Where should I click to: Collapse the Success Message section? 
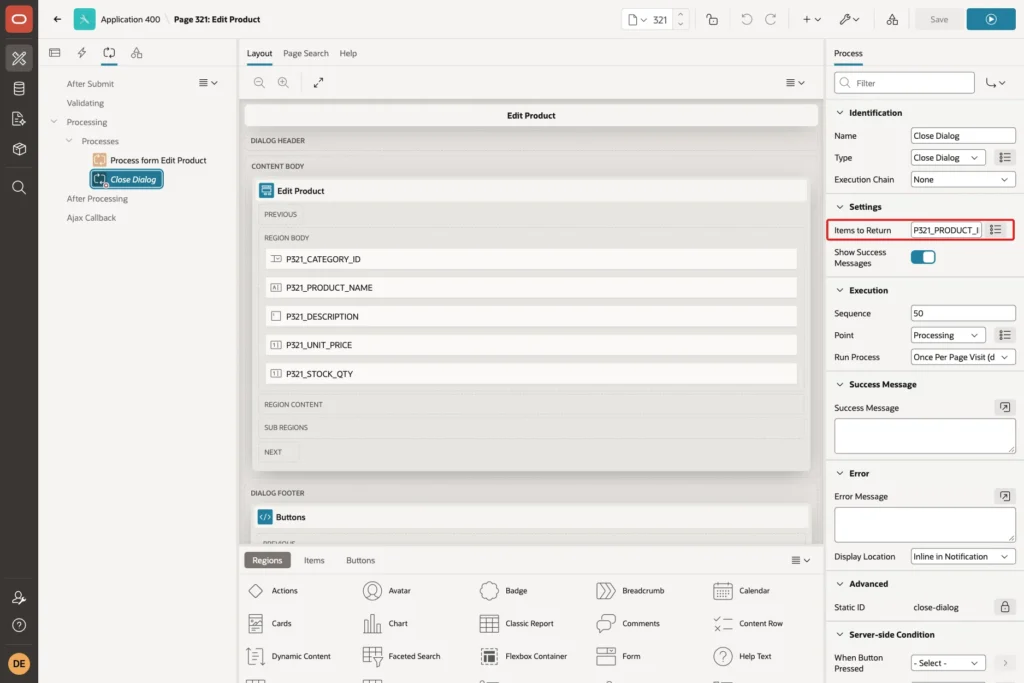840,384
